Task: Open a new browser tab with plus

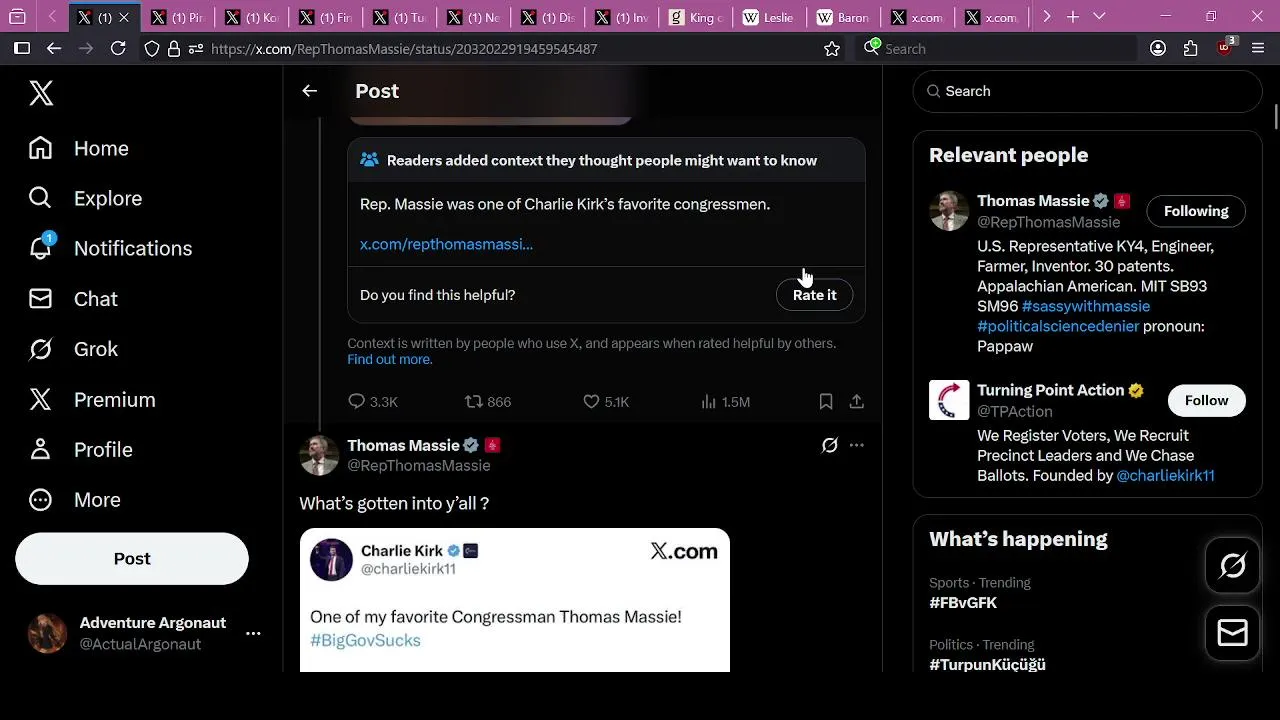Action: [1073, 17]
